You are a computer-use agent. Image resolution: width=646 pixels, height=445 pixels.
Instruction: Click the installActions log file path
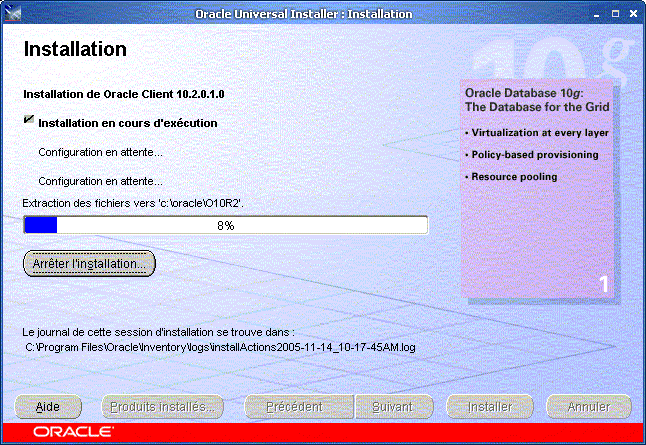tap(220, 347)
